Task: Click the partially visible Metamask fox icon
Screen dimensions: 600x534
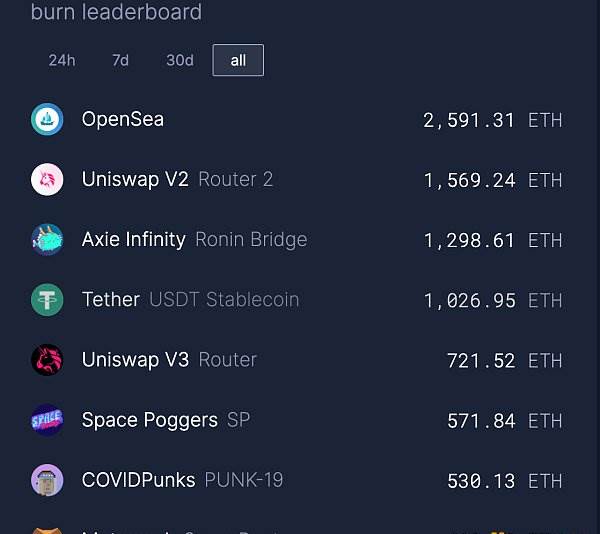Action: click(47, 530)
